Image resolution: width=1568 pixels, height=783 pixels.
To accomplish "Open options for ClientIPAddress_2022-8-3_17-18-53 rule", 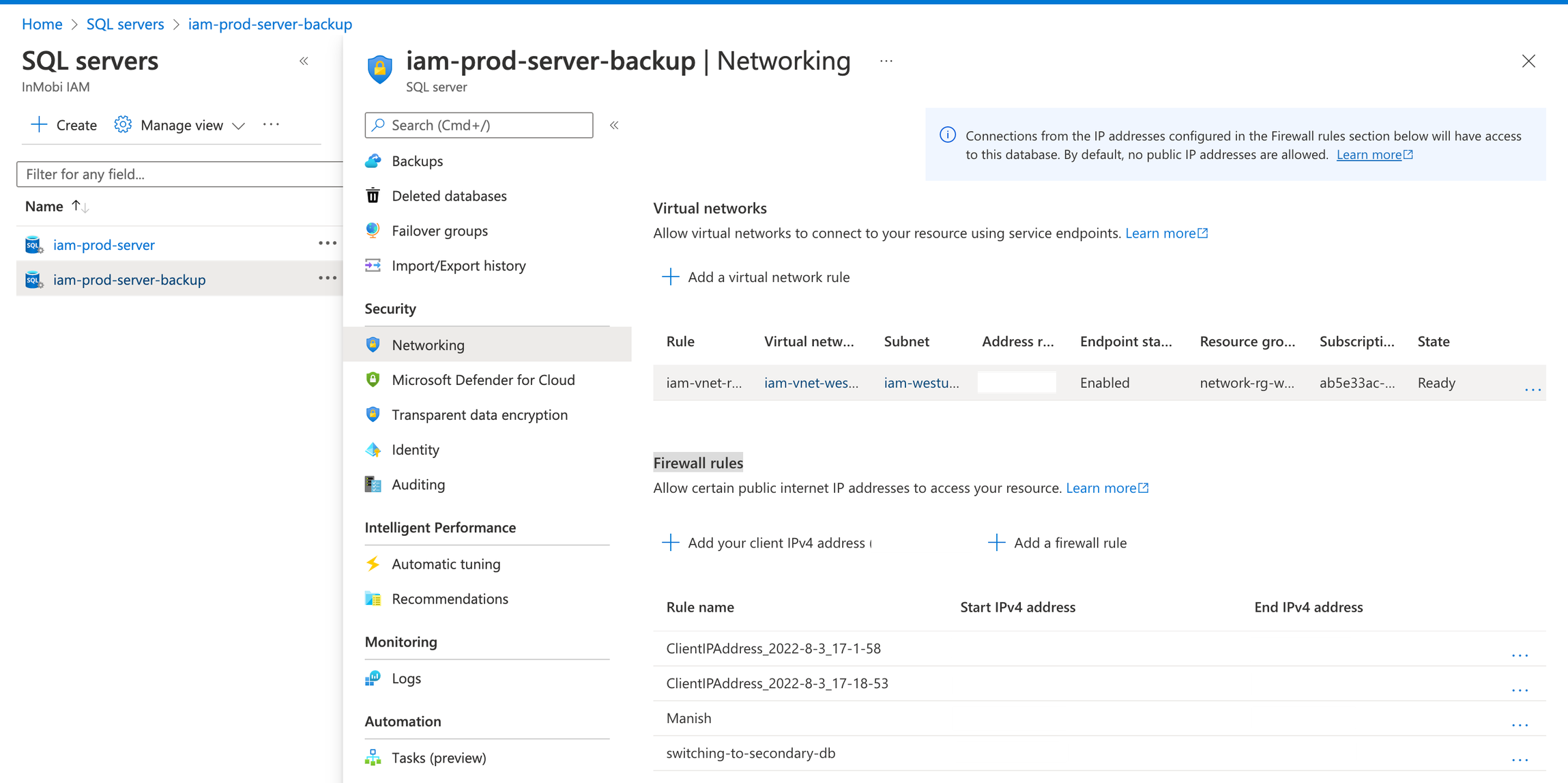I will [1520, 690].
